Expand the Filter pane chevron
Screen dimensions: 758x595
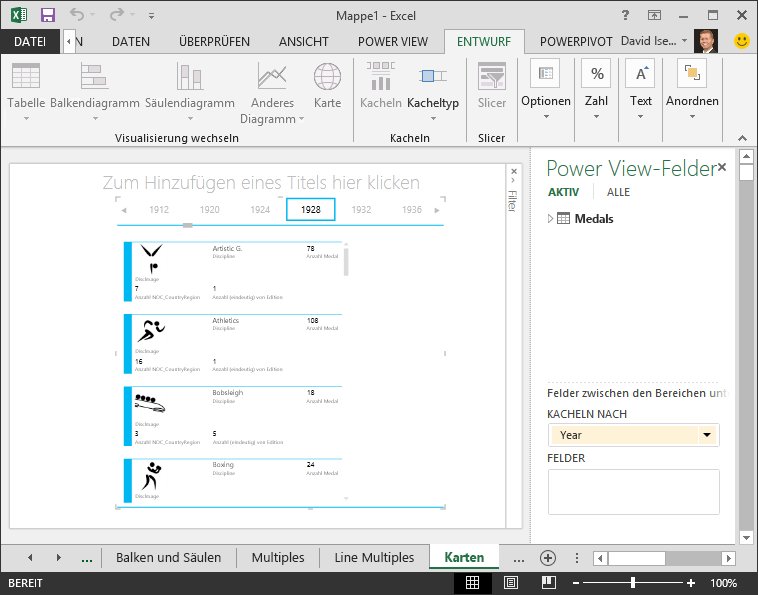513,181
